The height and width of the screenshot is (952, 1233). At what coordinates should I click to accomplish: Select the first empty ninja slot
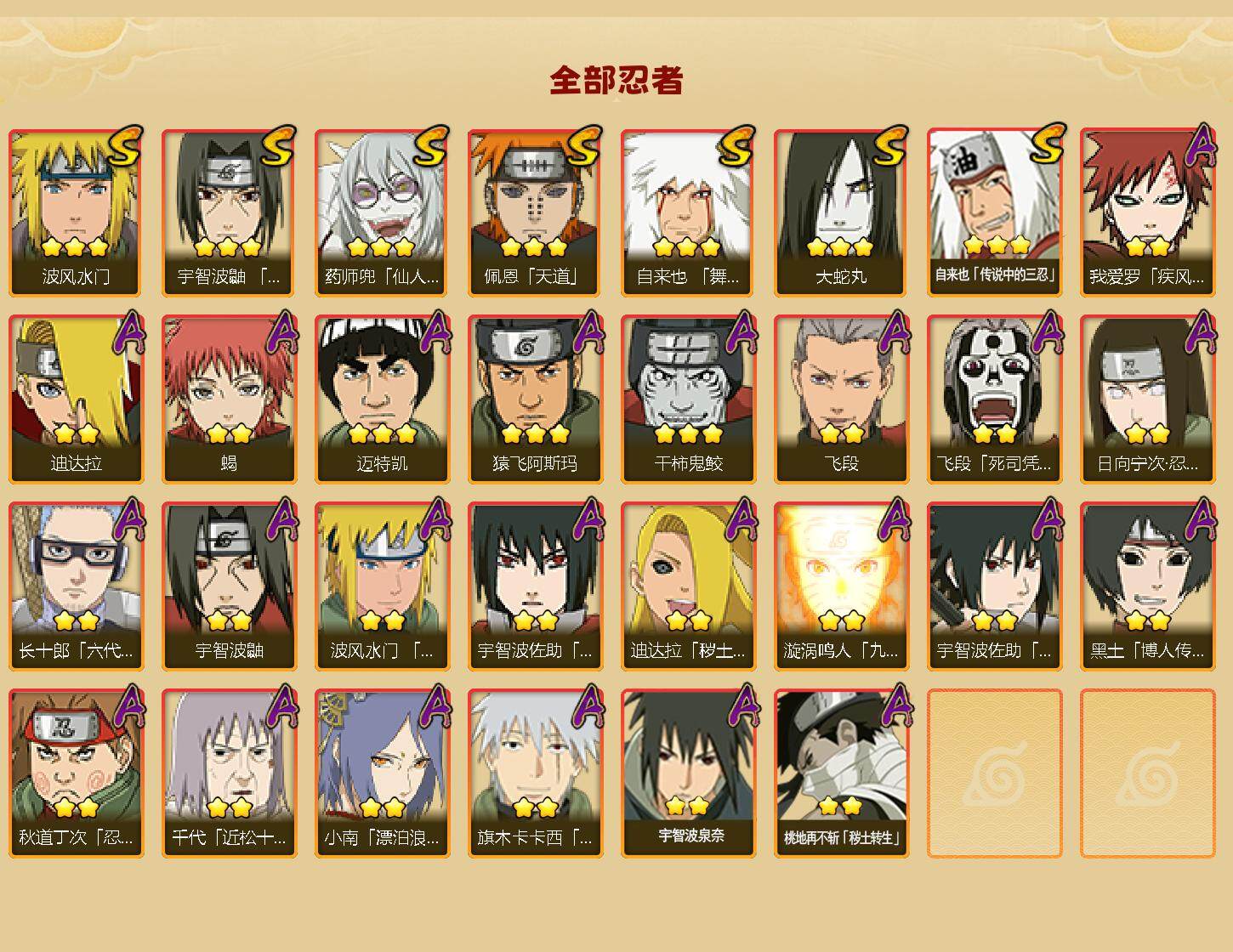coord(995,773)
